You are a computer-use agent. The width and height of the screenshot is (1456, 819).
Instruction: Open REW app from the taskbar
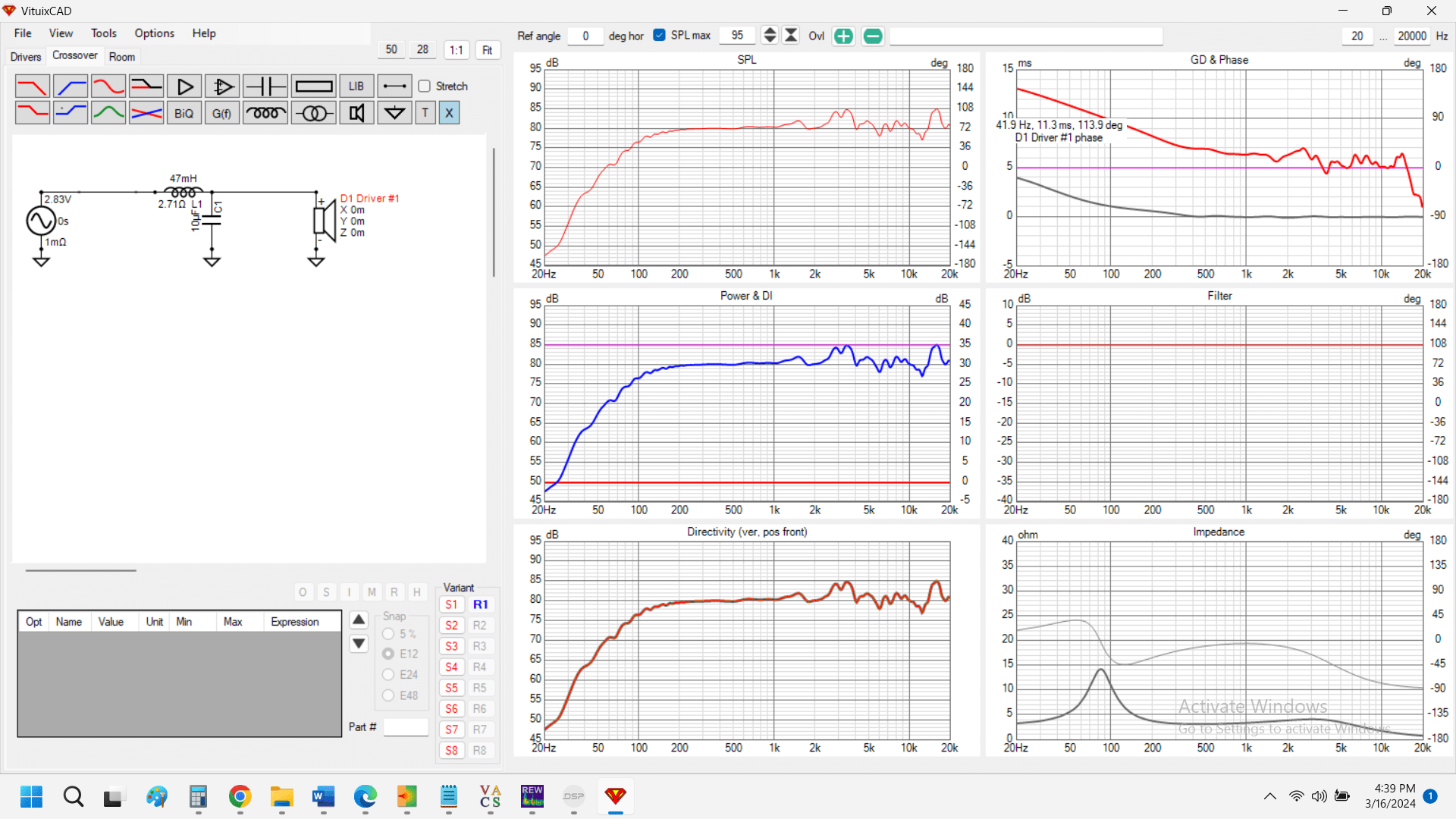point(532,796)
